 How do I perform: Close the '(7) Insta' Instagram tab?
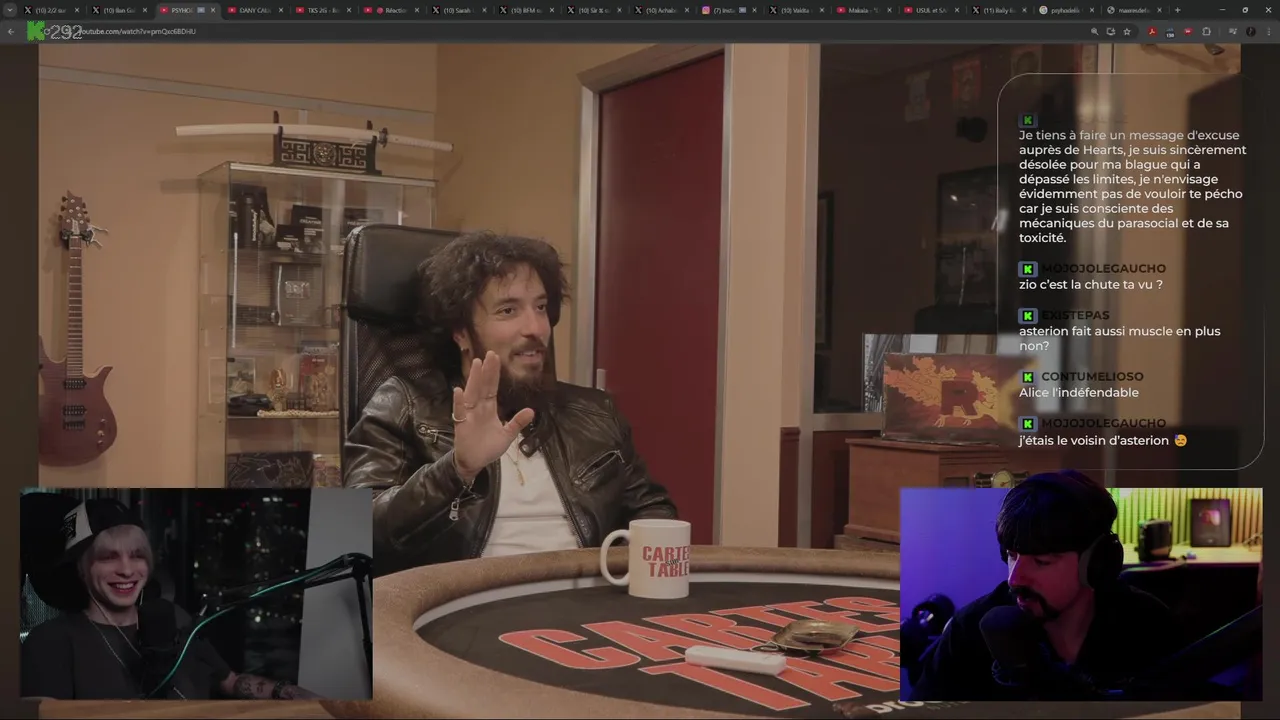point(753,10)
